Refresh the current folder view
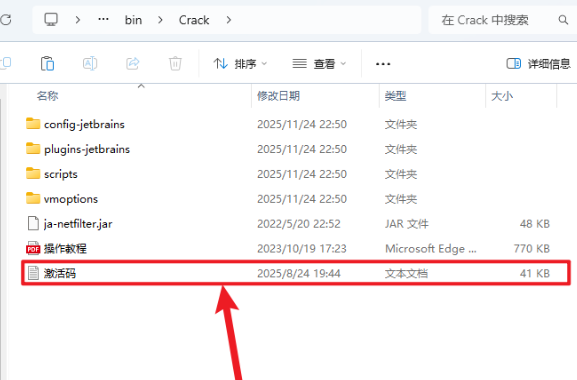Screen dimensions: 577x380 coord(6,20)
